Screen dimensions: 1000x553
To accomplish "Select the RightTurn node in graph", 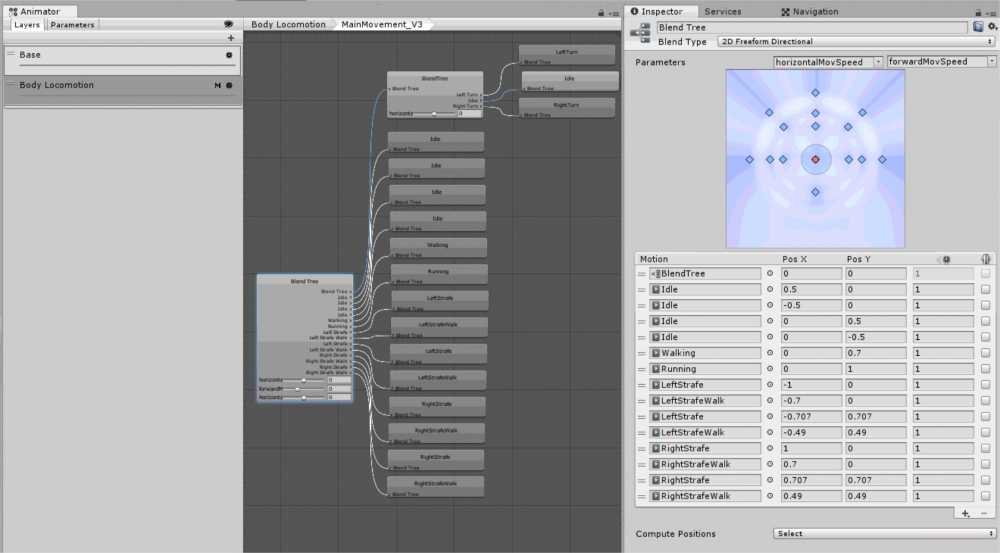I will click(x=567, y=108).
